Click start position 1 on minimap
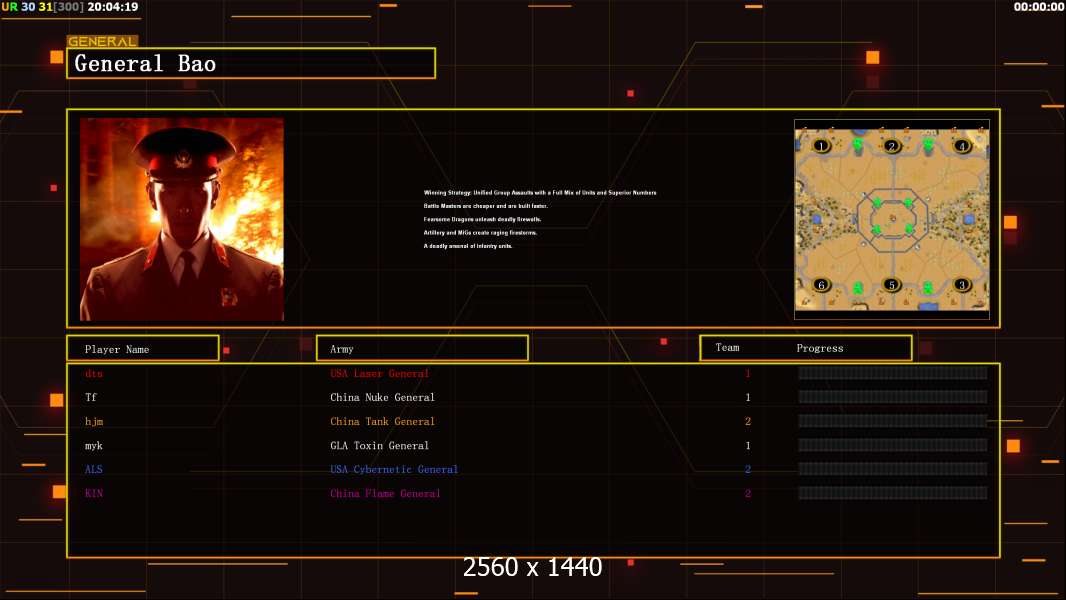 pyautogui.click(x=821, y=146)
